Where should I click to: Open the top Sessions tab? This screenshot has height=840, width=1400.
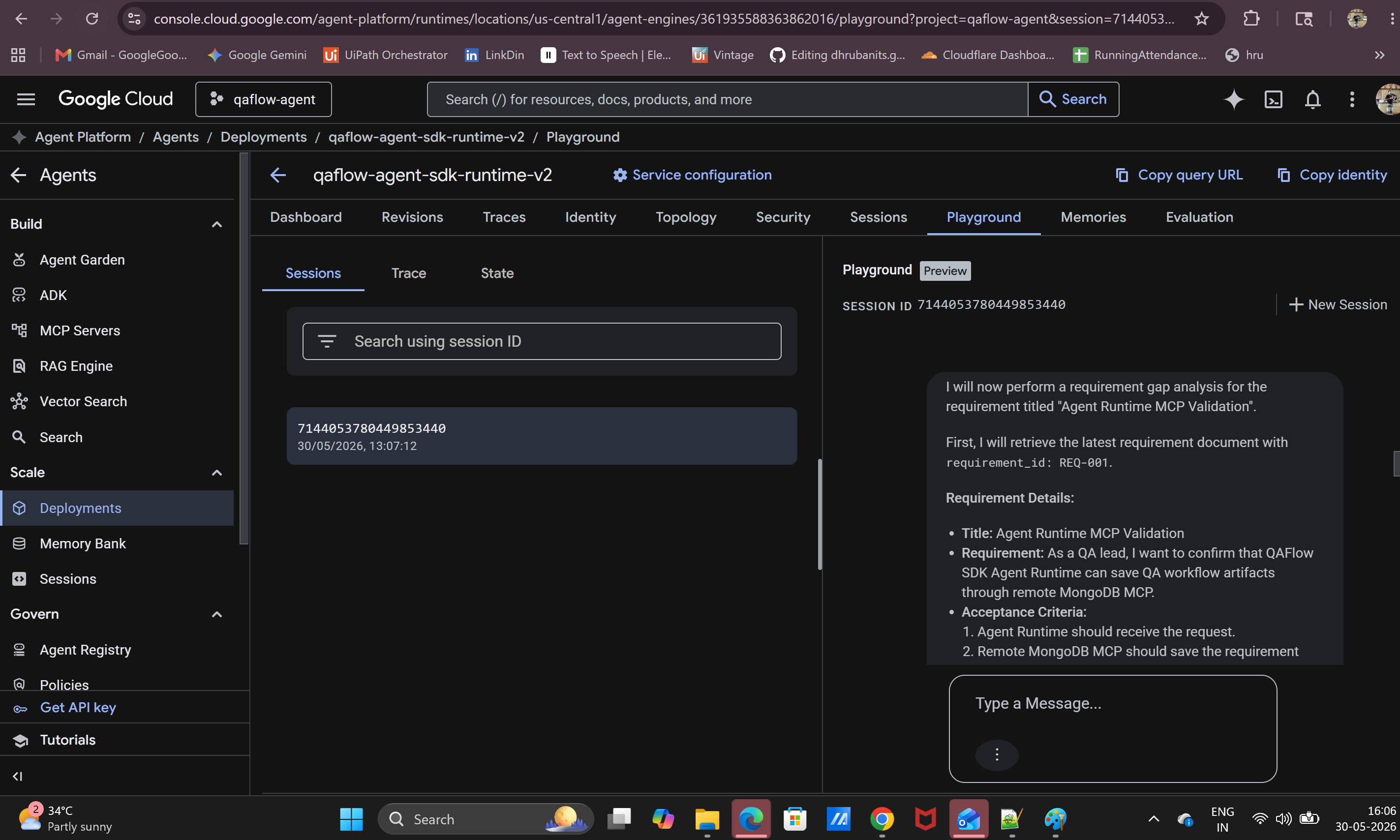878,217
